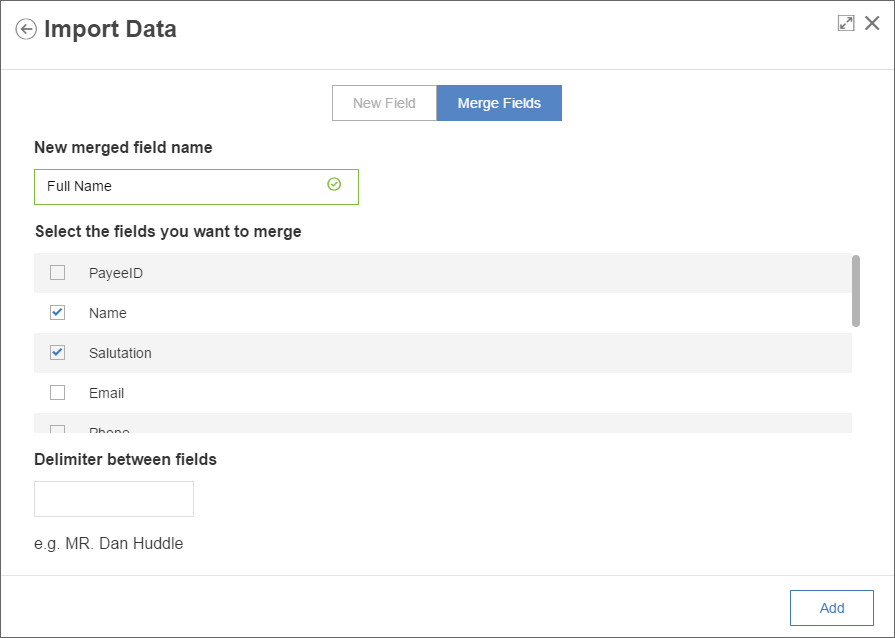Click the PayeeID field label

pos(116,273)
